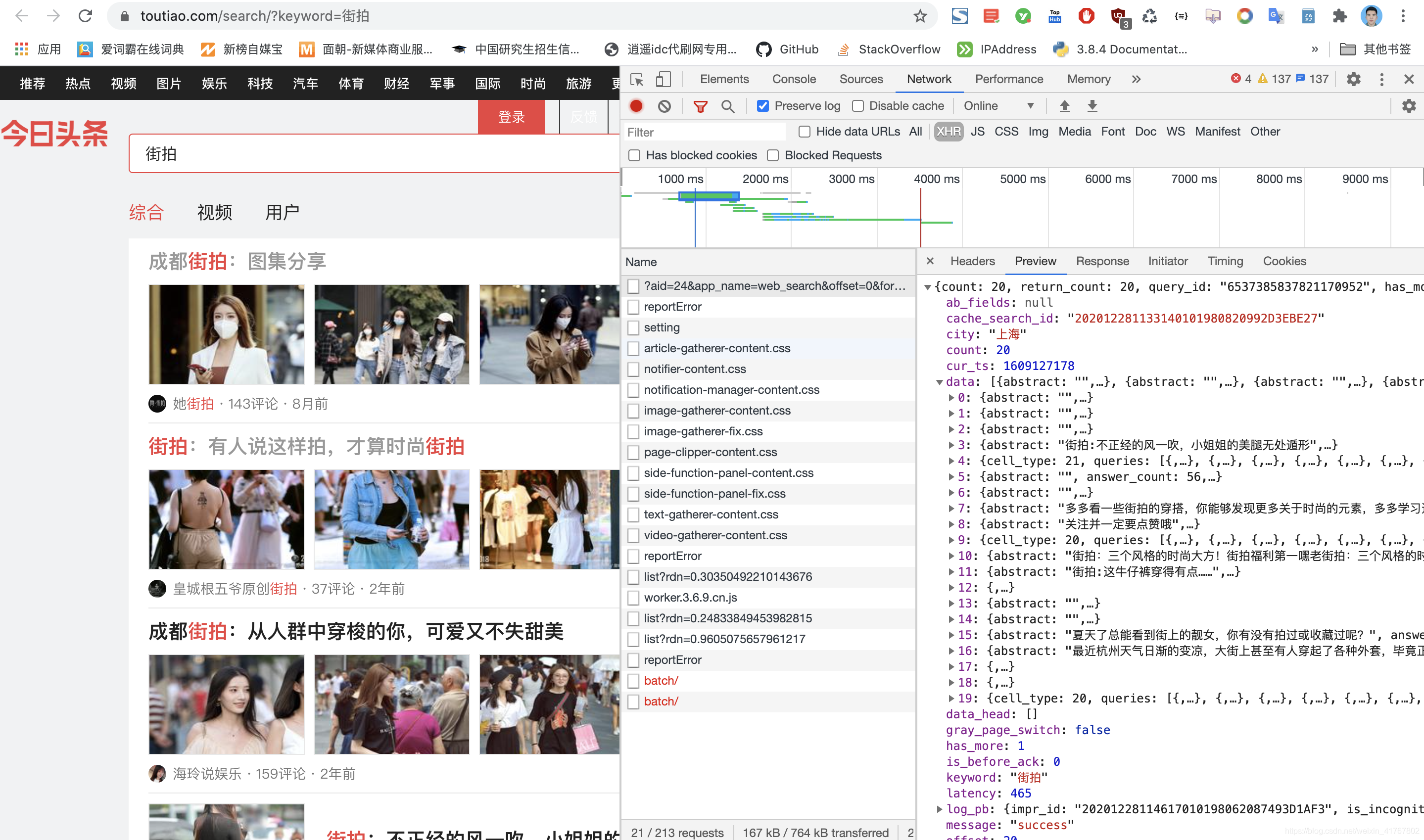
Task: Click the network Filter text field
Action: 704,133
